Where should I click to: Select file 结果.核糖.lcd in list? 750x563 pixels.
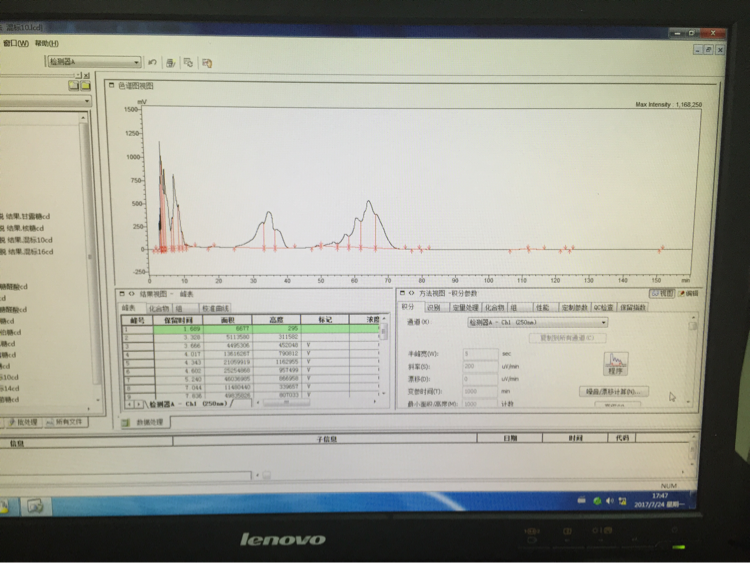(x=22, y=228)
